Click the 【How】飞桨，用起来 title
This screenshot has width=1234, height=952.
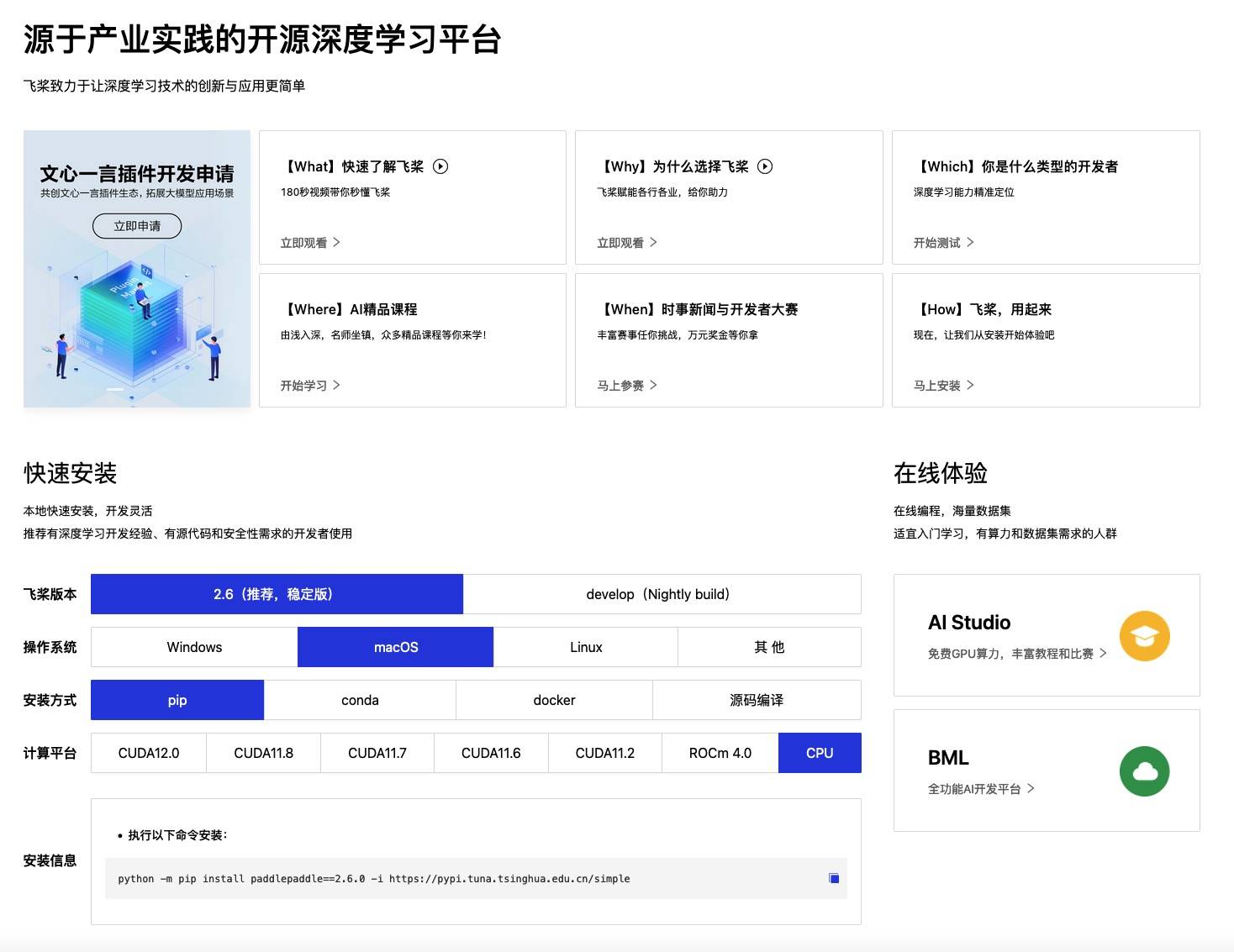[x=983, y=309]
